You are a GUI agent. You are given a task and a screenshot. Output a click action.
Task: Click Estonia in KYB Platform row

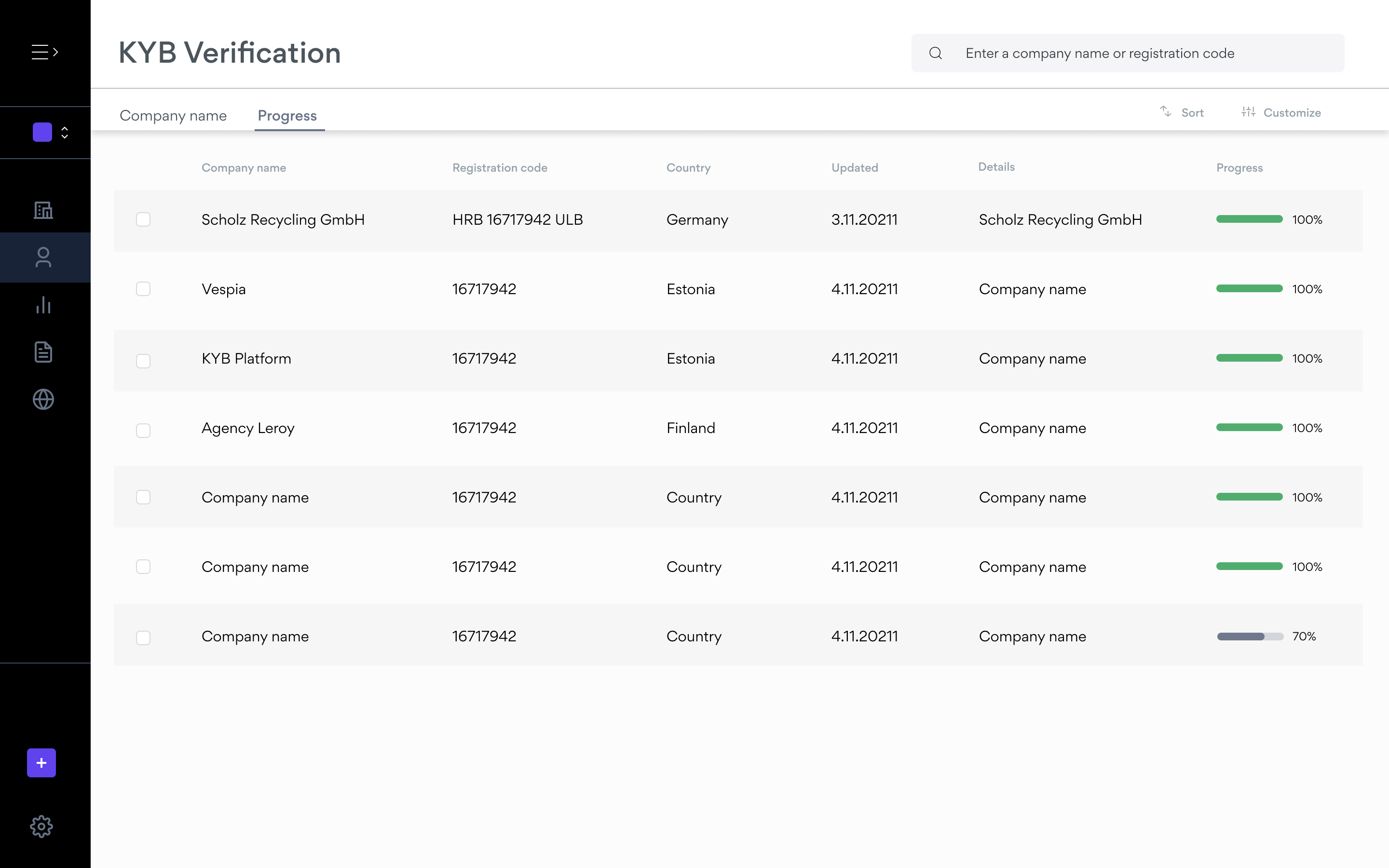click(x=691, y=358)
